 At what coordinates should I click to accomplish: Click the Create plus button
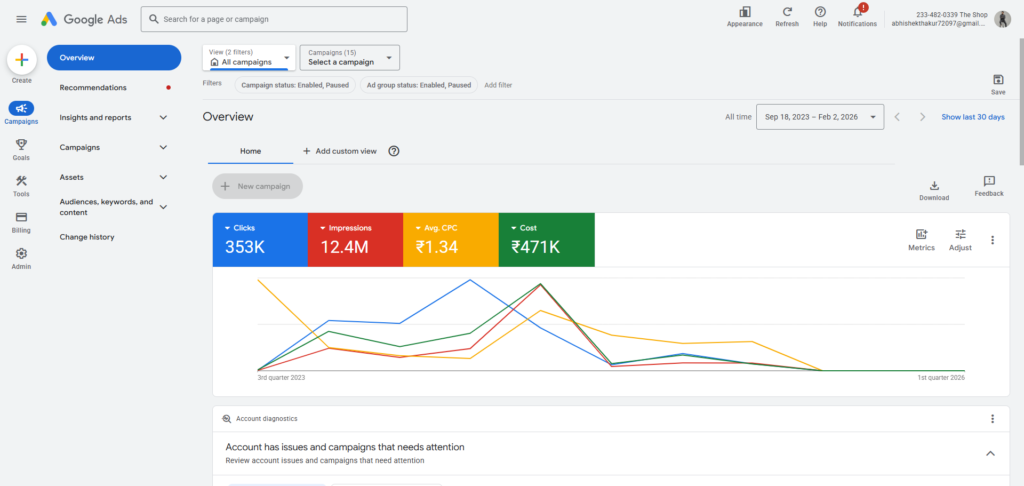point(21,60)
